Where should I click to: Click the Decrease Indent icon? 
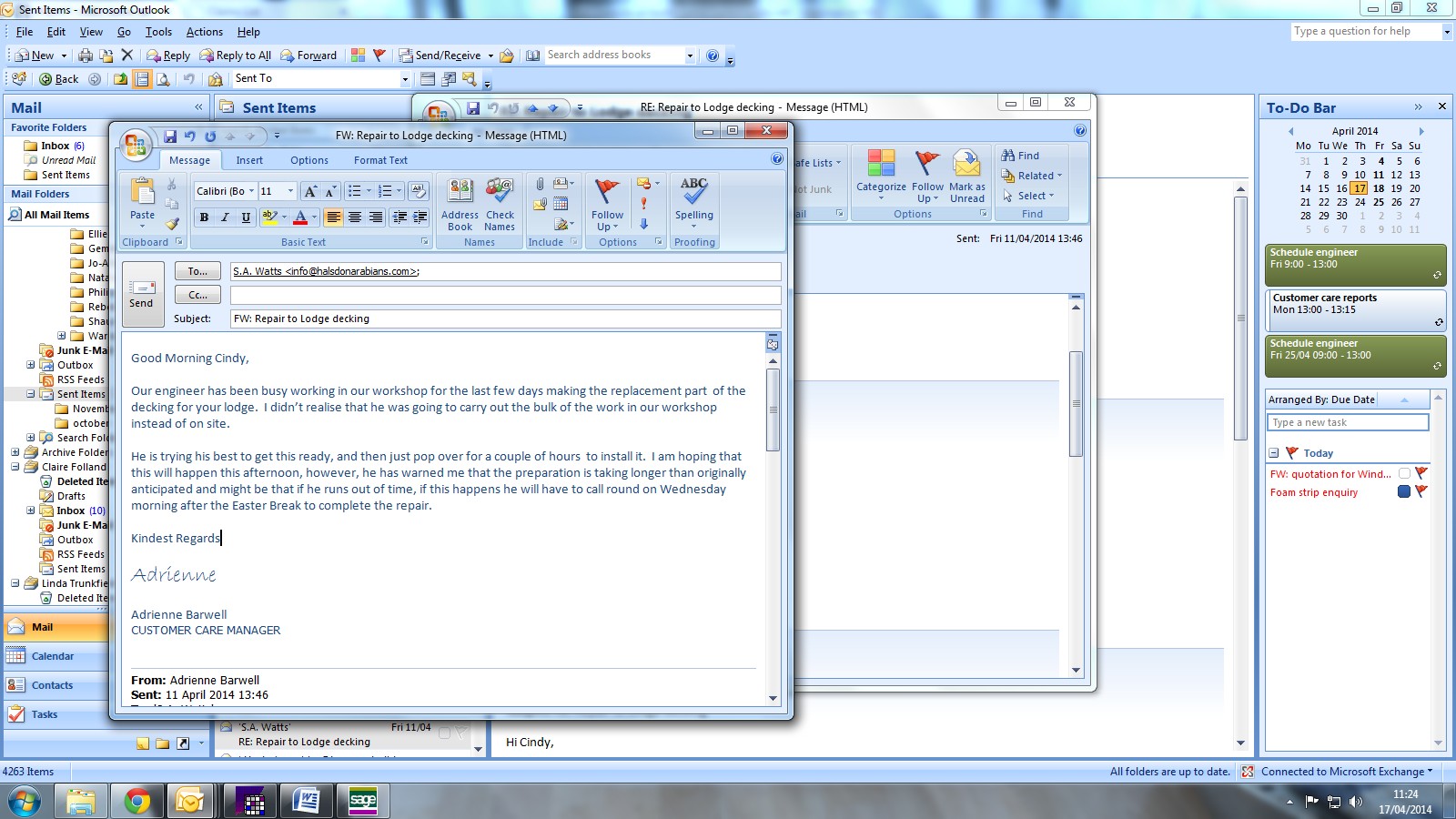(399, 217)
